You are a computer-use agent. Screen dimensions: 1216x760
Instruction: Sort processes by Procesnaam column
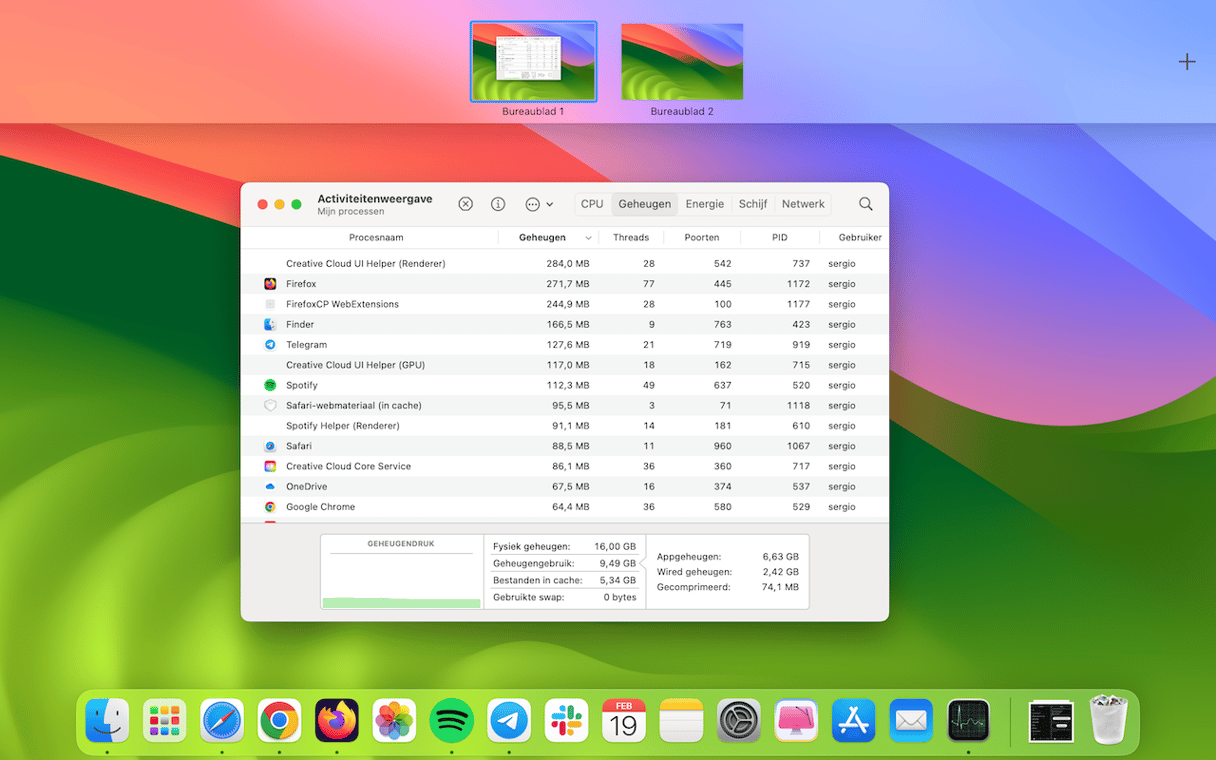376,238
